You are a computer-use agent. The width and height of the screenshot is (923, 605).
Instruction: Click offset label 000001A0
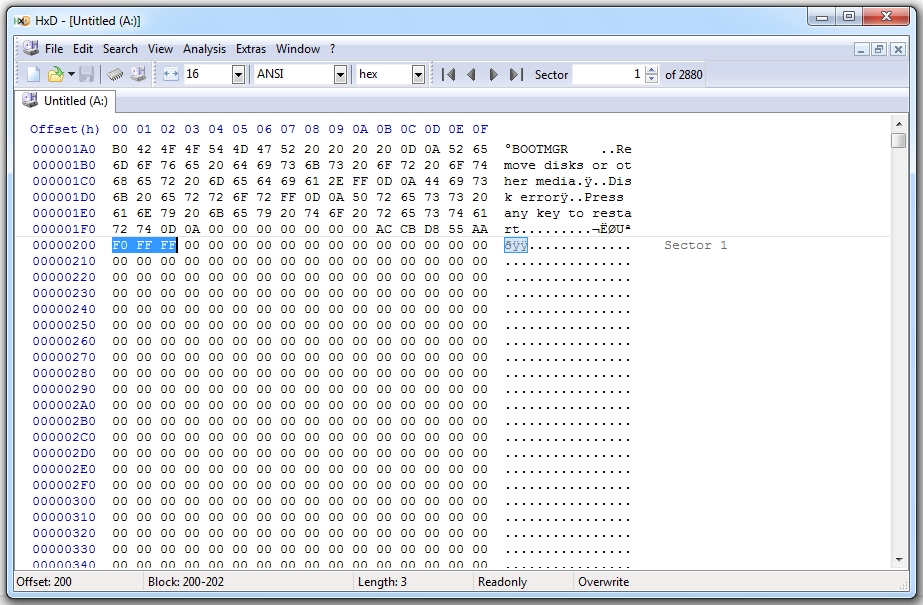click(x=64, y=149)
